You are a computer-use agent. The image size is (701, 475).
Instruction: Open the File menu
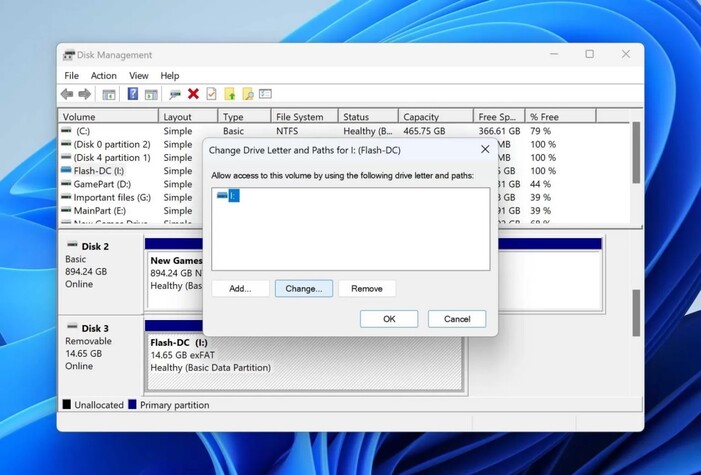coord(72,75)
